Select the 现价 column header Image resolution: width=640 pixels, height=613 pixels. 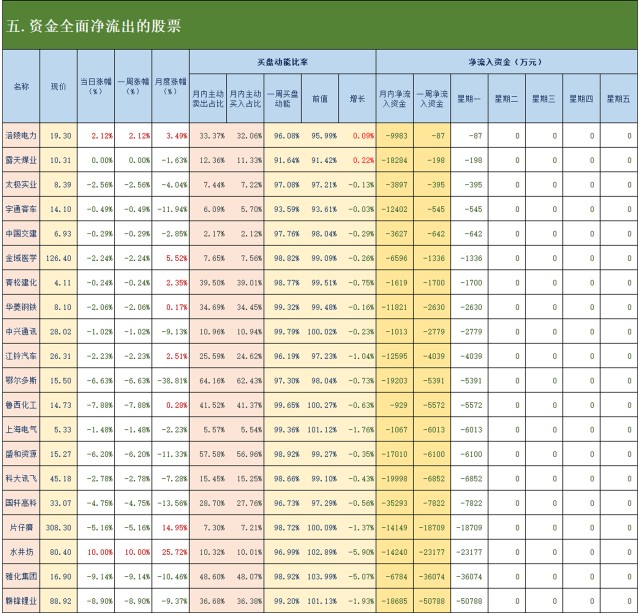[x=59, y=86]
